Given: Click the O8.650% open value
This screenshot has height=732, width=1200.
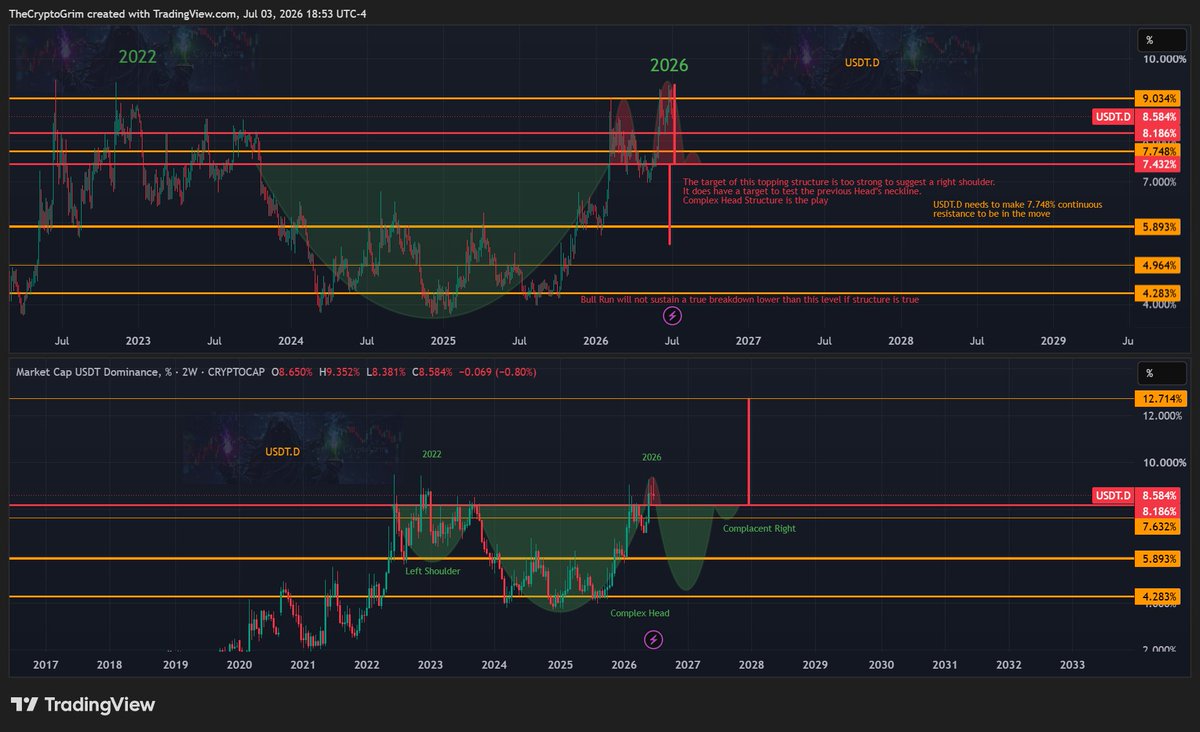Looking at the screenshot, I should point(292,372).
